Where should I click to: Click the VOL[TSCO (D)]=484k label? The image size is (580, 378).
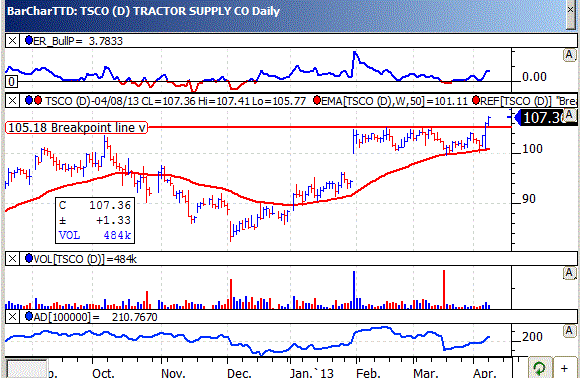coord(85,259)
